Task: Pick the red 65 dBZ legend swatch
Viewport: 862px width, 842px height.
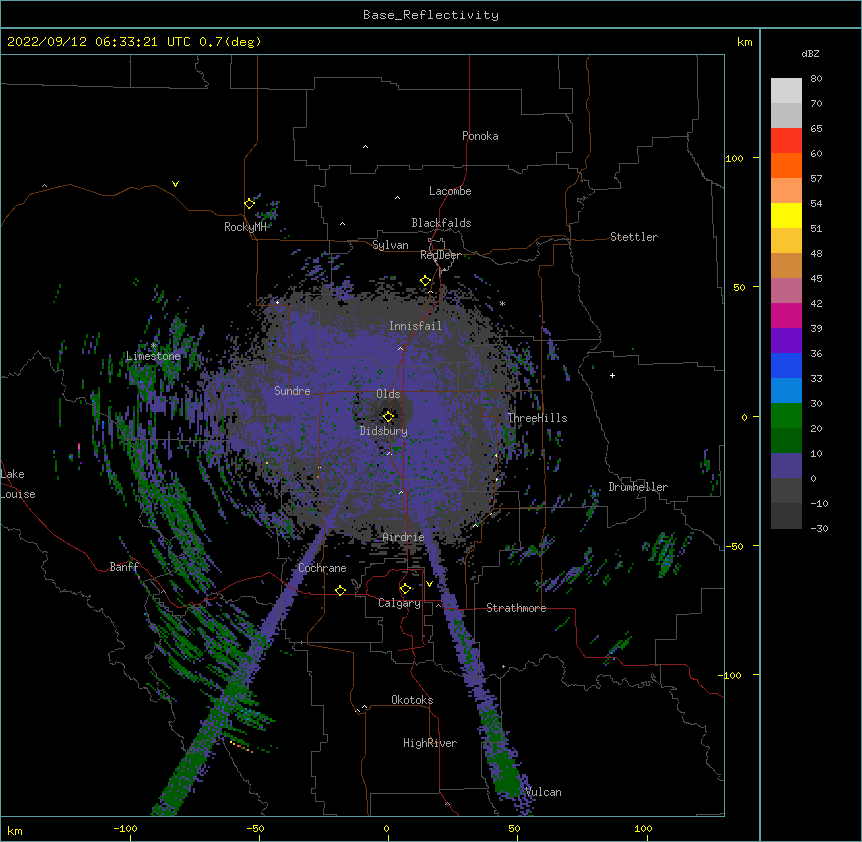Action: [x=786, y=140]
